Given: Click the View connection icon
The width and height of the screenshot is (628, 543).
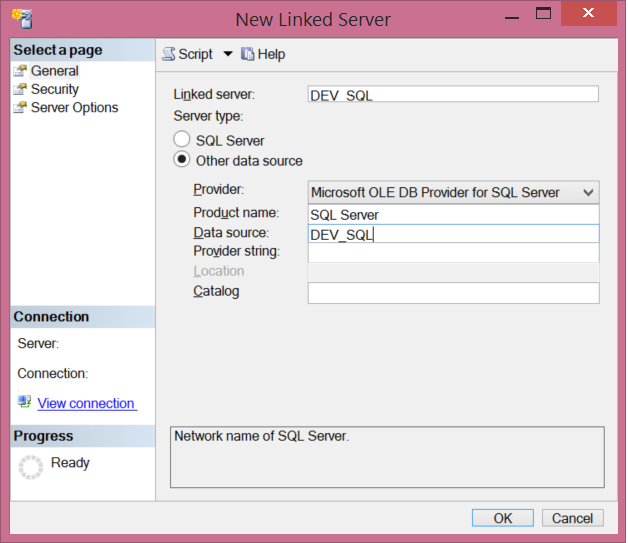Looking at the screenshot, I should pyautogui.click(x=25, y=402).
